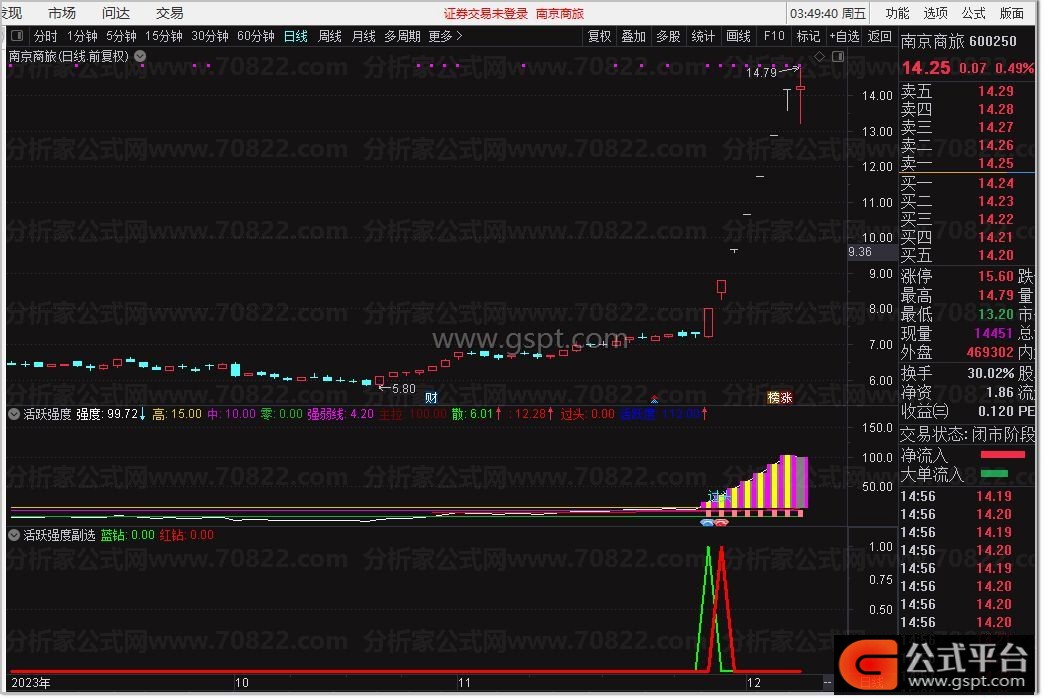Click the 多股 toolbar button

click(x=668, y=36)
